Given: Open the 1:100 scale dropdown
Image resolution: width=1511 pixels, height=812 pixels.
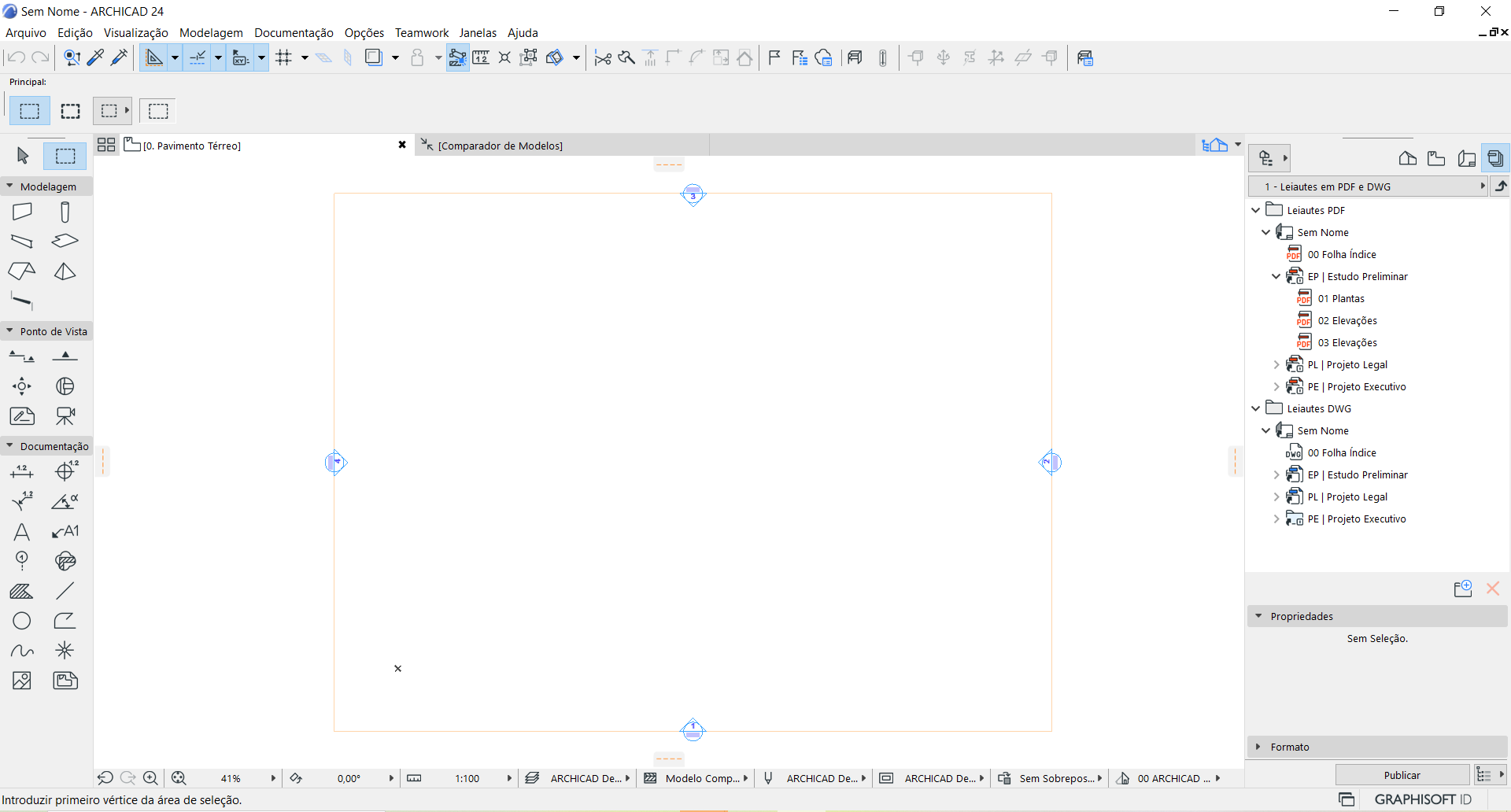Looking at the screenshot, I should [509, 778].
